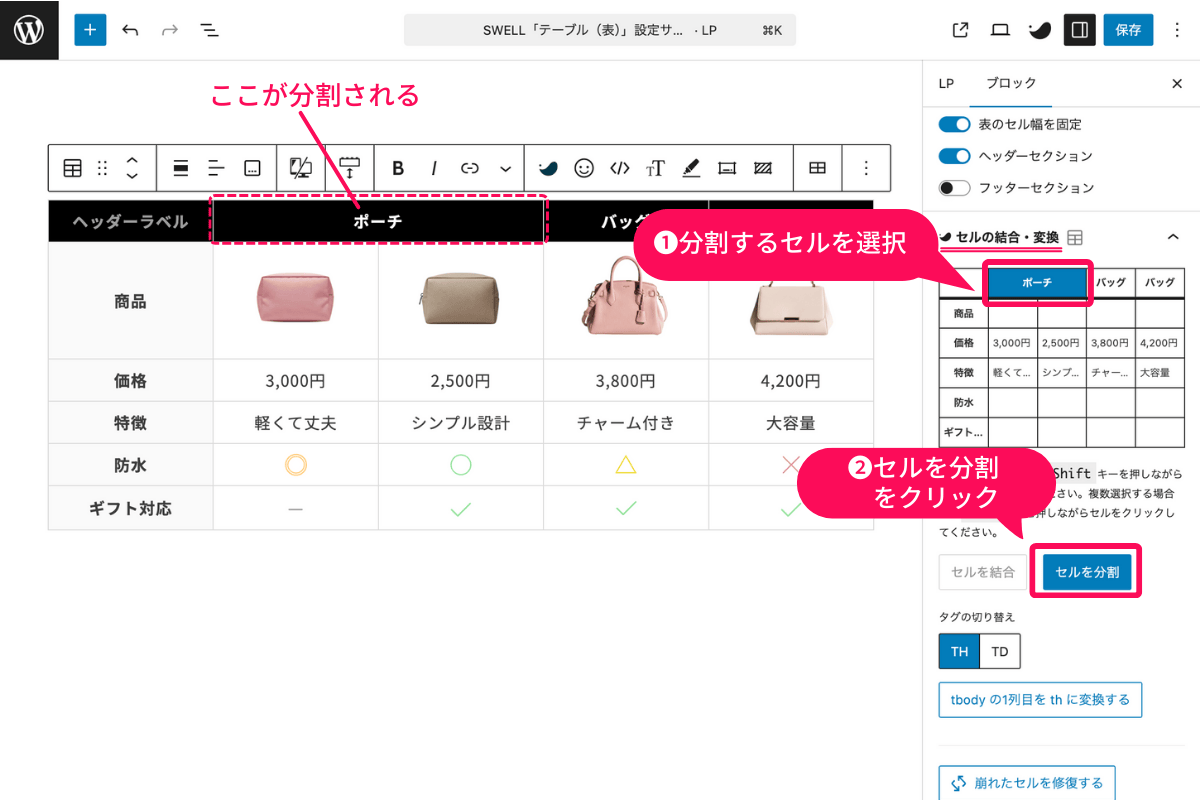Click tbody の1列目を th に変換する button

1040,699
